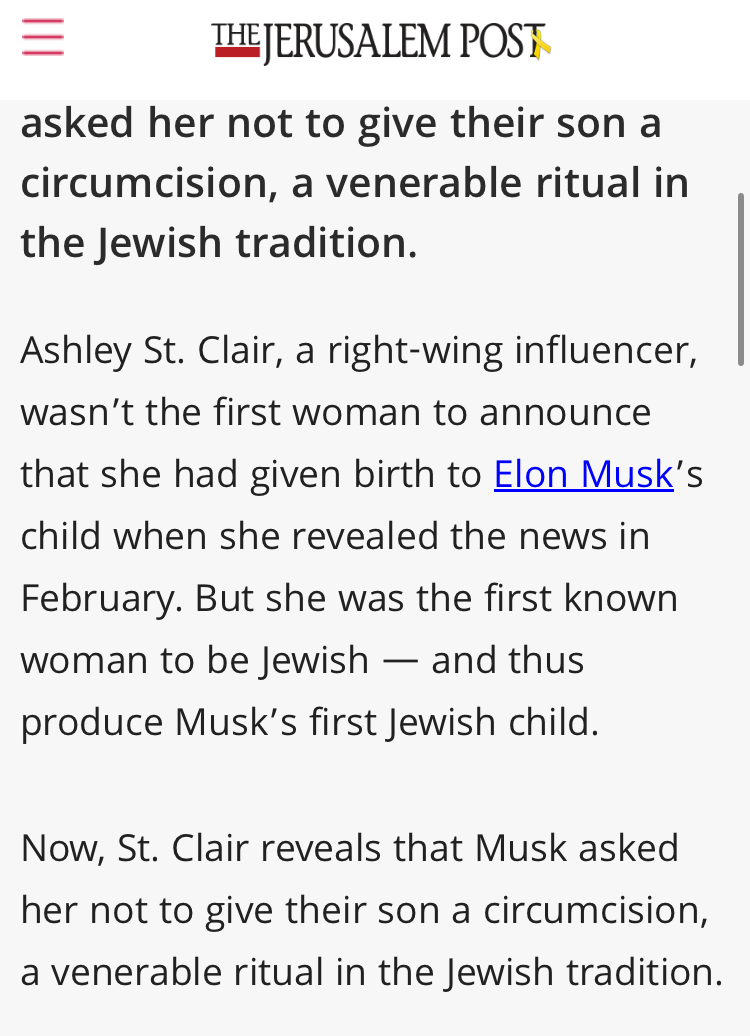Image resolution: width=750 pixels, height=1036 pixels.
Task: Open the red hamburger navigation menu
Action: (43, 37)
